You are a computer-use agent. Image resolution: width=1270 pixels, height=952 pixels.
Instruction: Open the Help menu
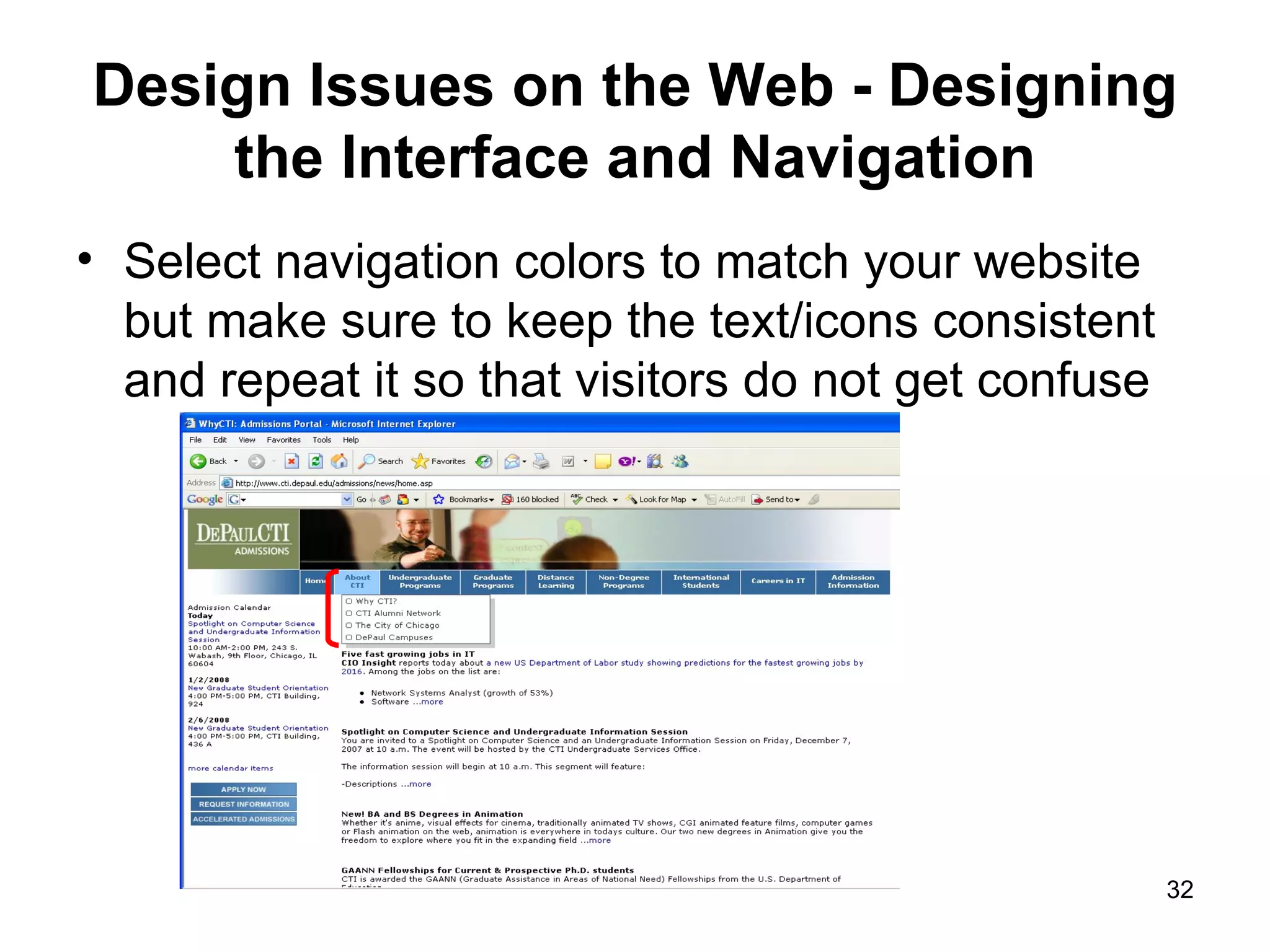(x=351, y=440)
